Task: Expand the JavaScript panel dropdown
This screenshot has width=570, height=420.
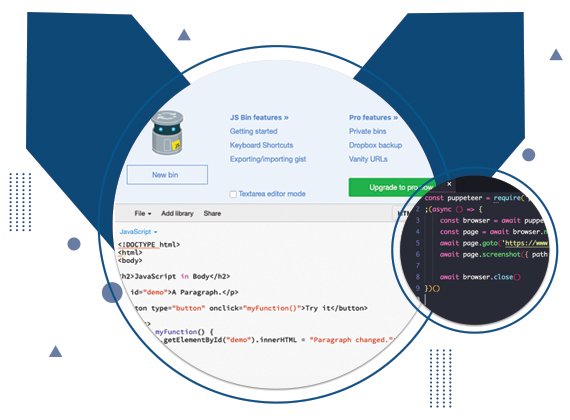Action: pyautogui.click(x=138, y=232)
